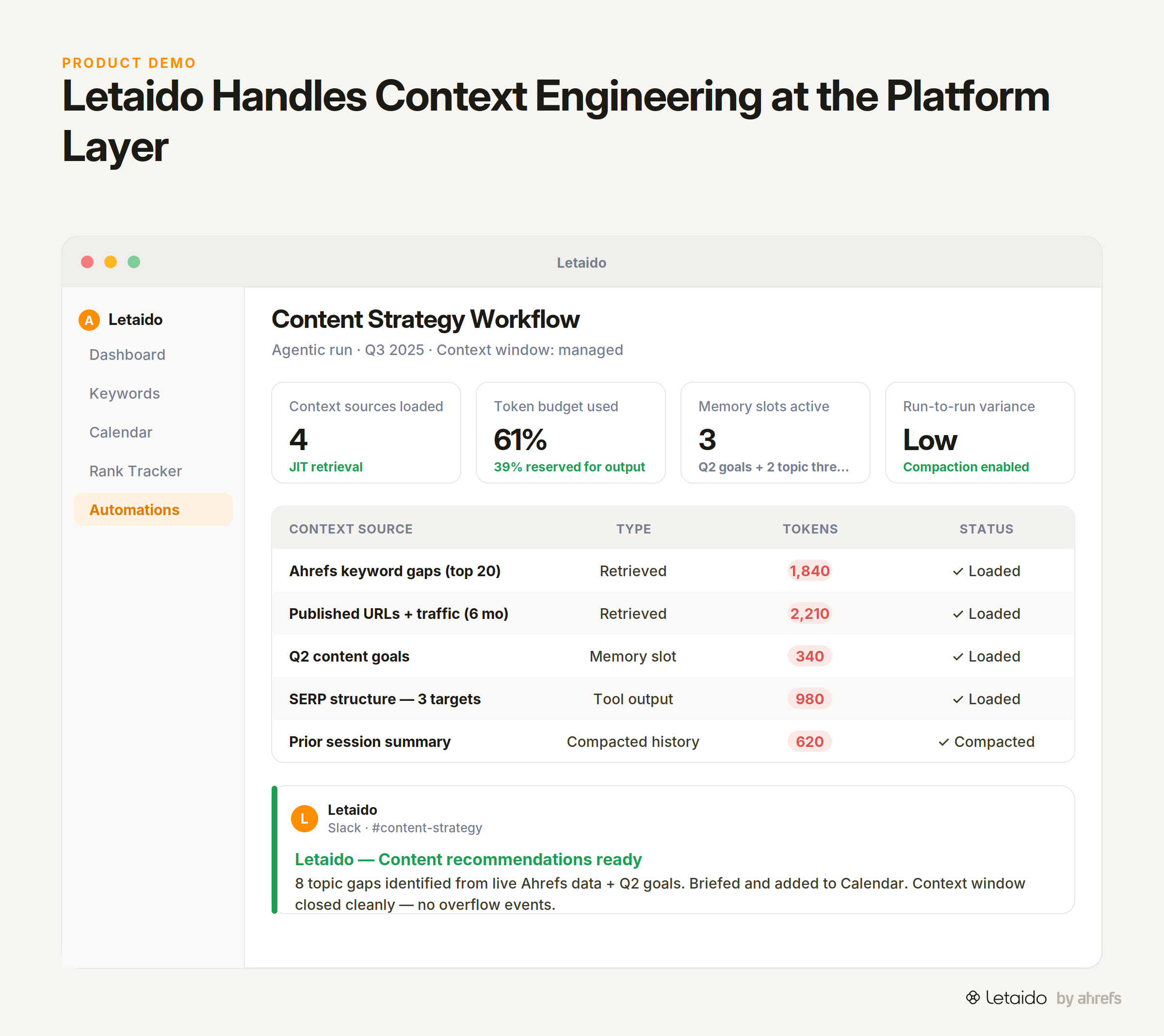
Task: Click the 'Compaction enabled' label
Action: click(x=966, y=467)
